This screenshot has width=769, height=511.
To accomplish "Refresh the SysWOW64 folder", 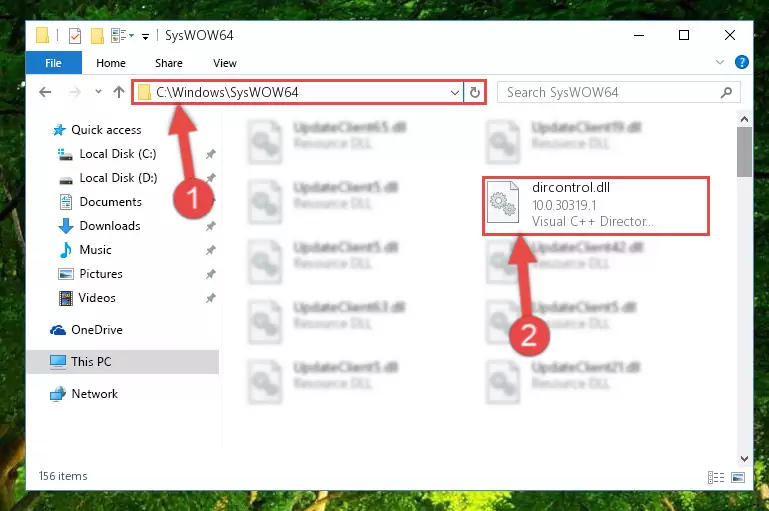I will point(475,92).
